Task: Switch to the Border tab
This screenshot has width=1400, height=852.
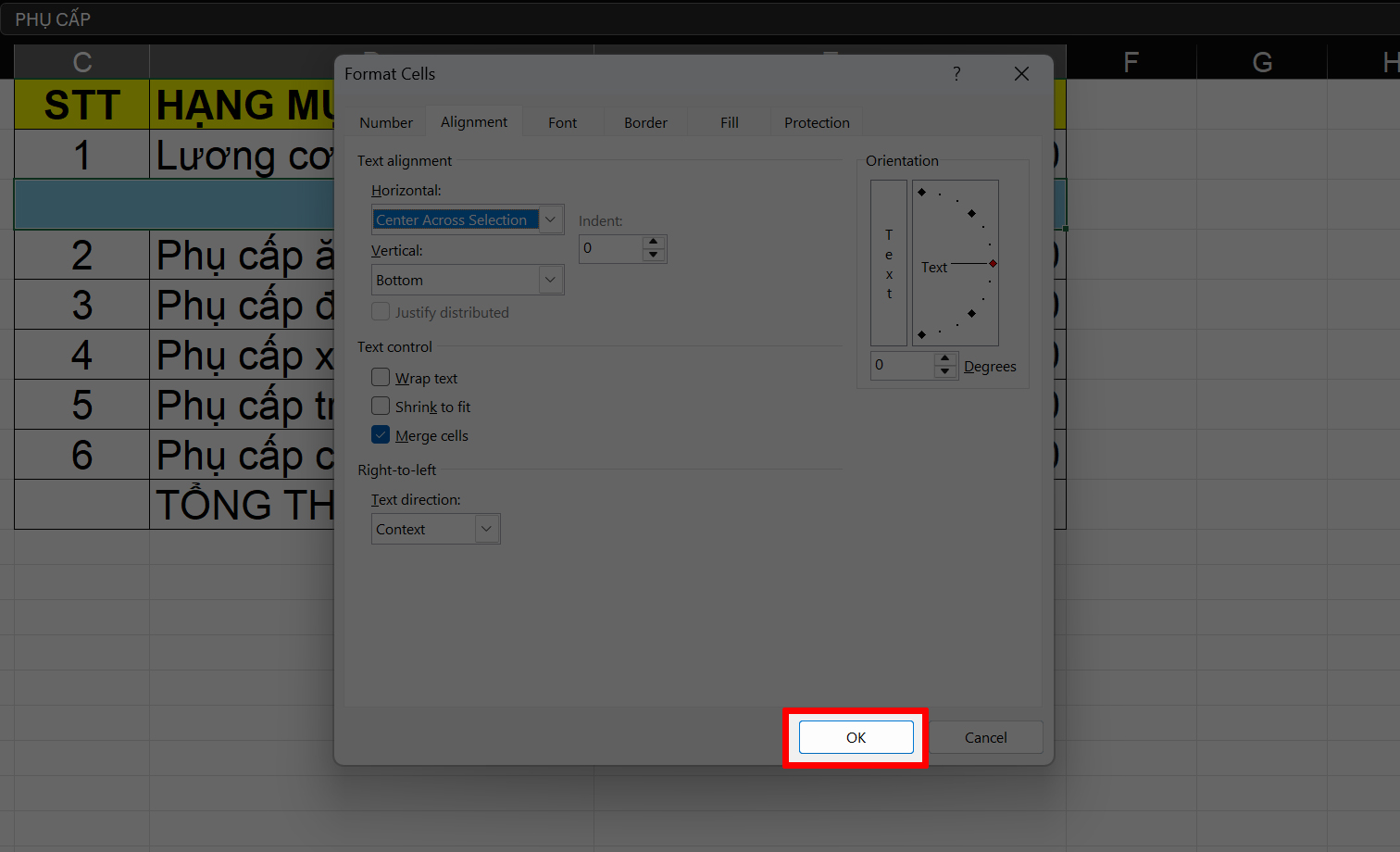Action: click(645, 123)
